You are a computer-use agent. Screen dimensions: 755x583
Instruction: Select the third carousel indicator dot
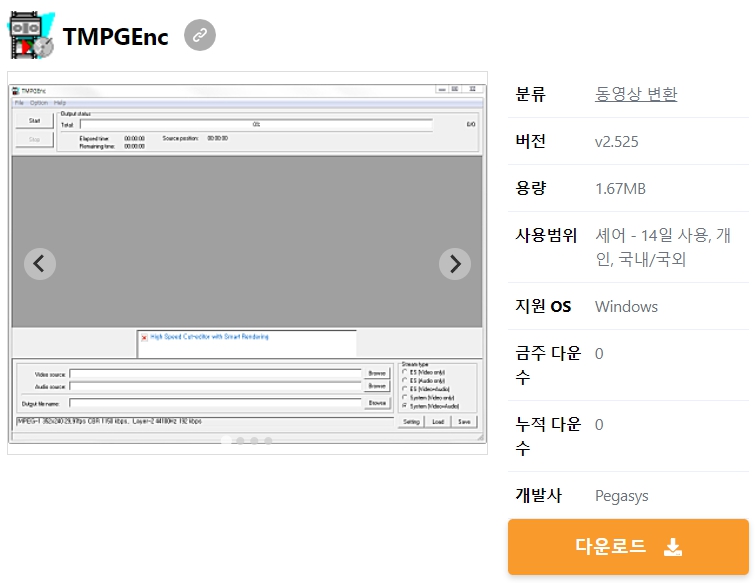point(254,440)
